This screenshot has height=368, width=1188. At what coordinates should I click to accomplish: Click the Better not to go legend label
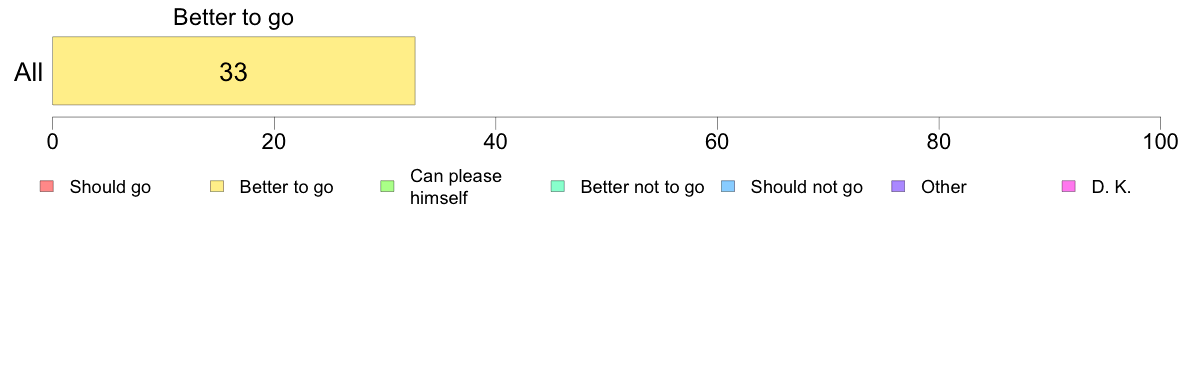[642, 188]
